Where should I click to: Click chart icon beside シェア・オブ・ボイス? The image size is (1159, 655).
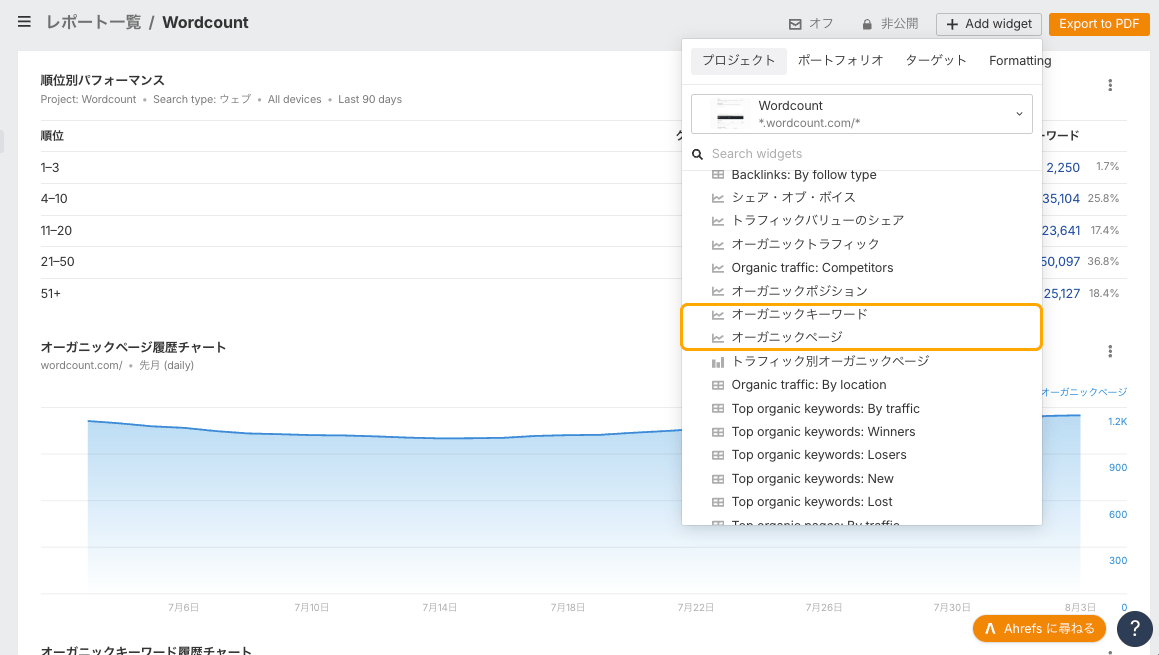click(717, 198)
